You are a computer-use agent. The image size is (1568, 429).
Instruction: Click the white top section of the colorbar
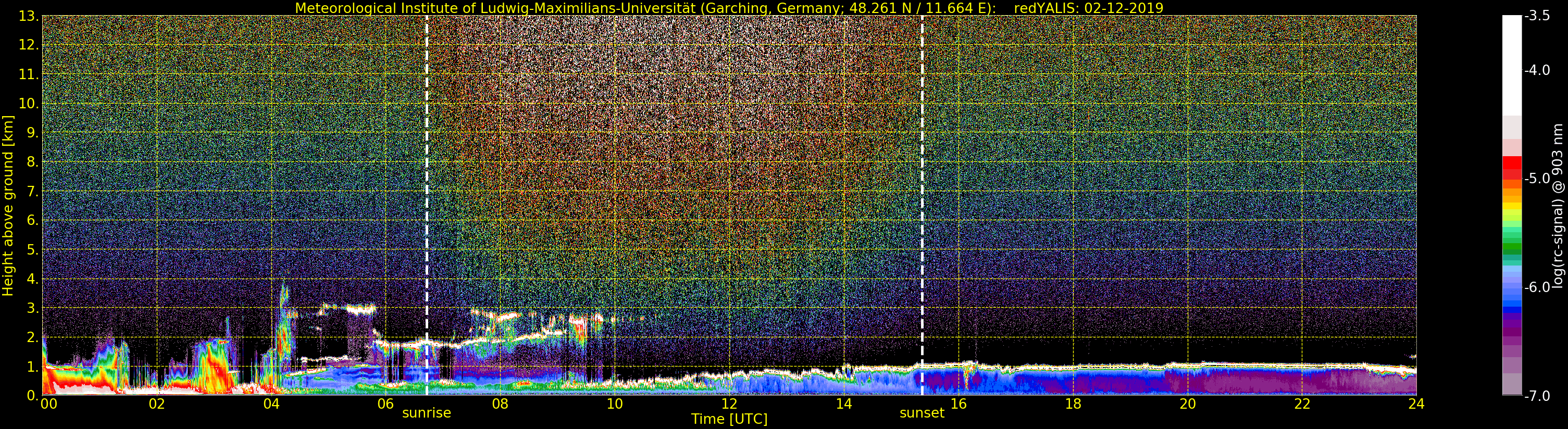click(x=1512, y=65)
